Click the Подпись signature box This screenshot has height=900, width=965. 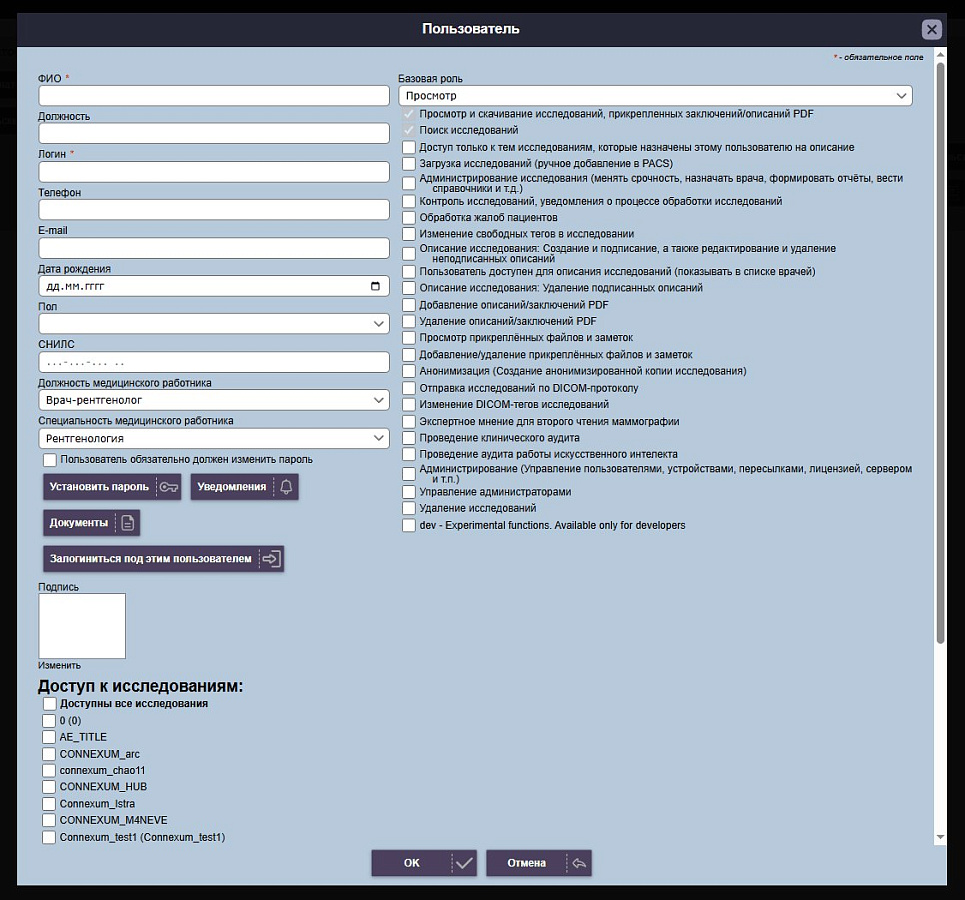82,626
